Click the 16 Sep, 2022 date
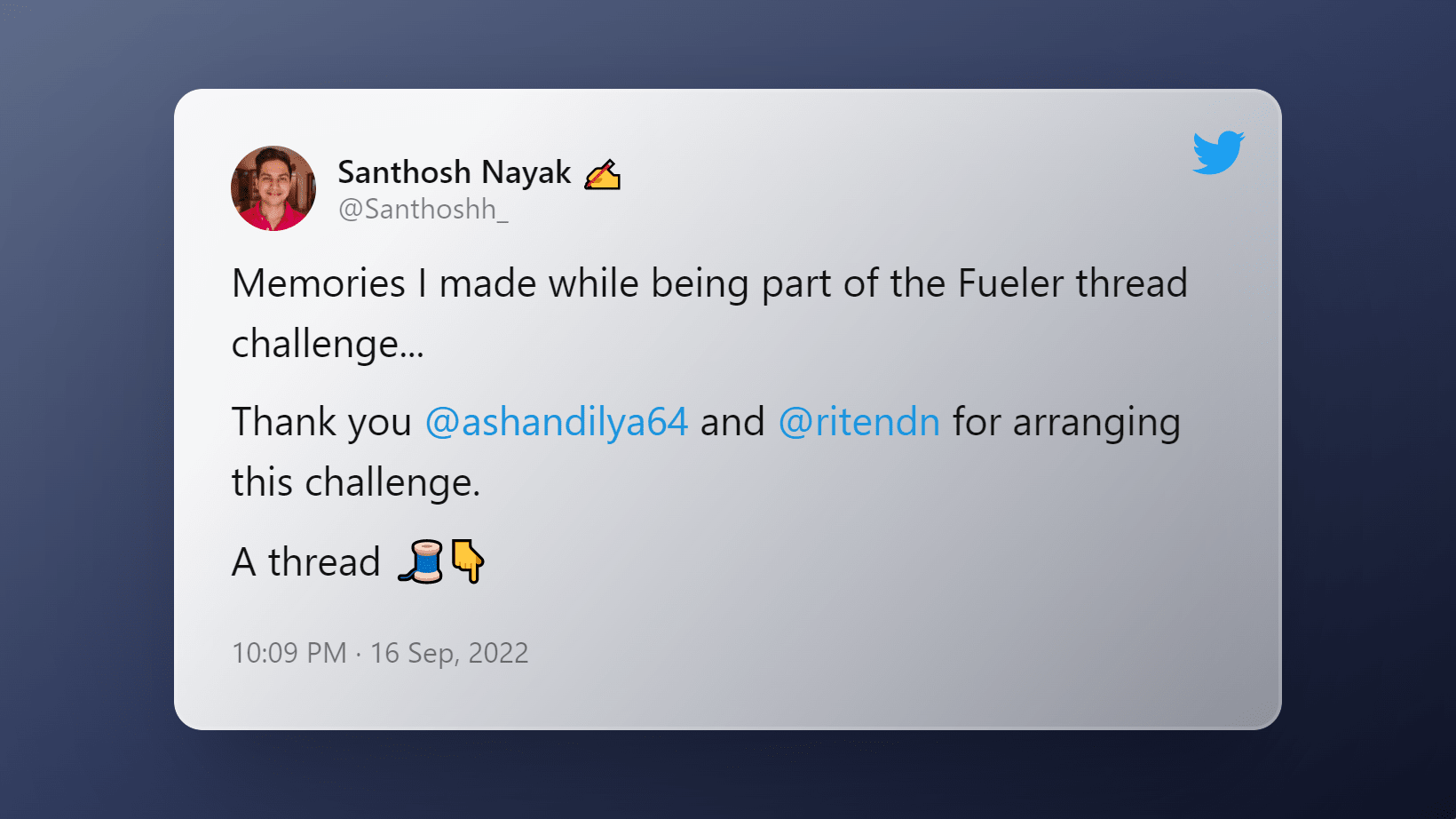 pyautogui.click(x=449, y=653)
